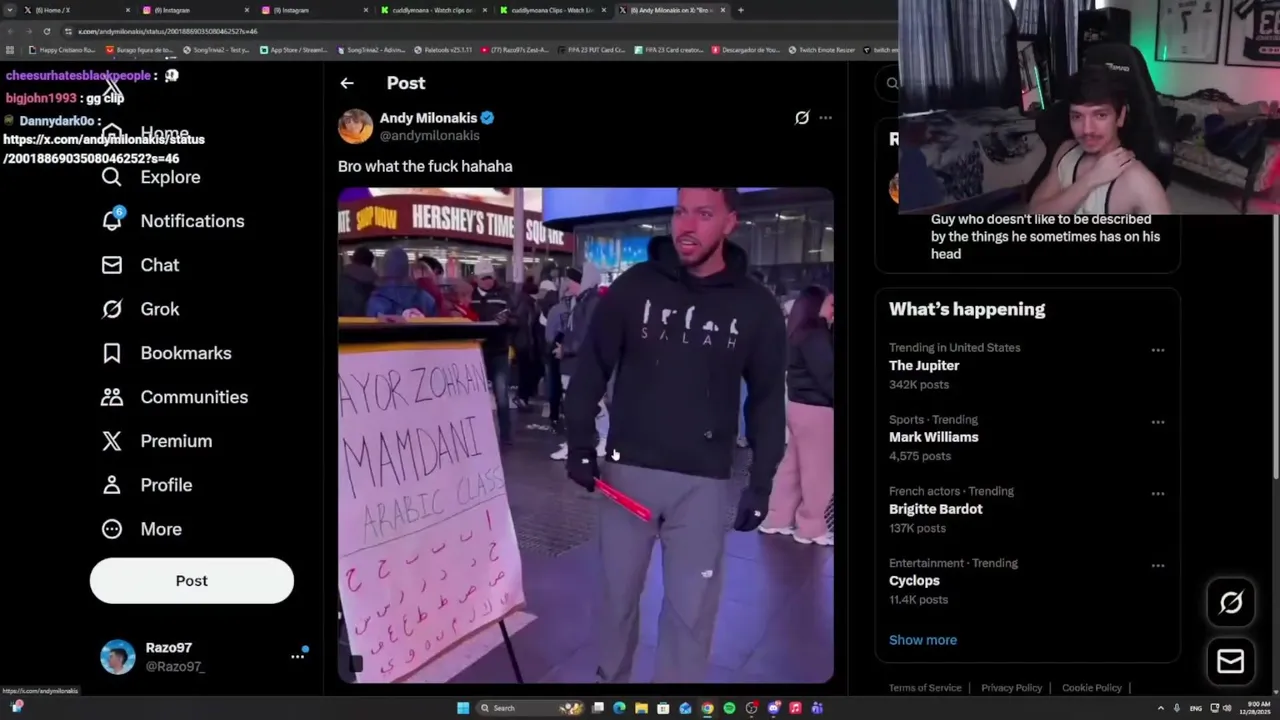Open the taskbar clock and date

click(1253, 708)
